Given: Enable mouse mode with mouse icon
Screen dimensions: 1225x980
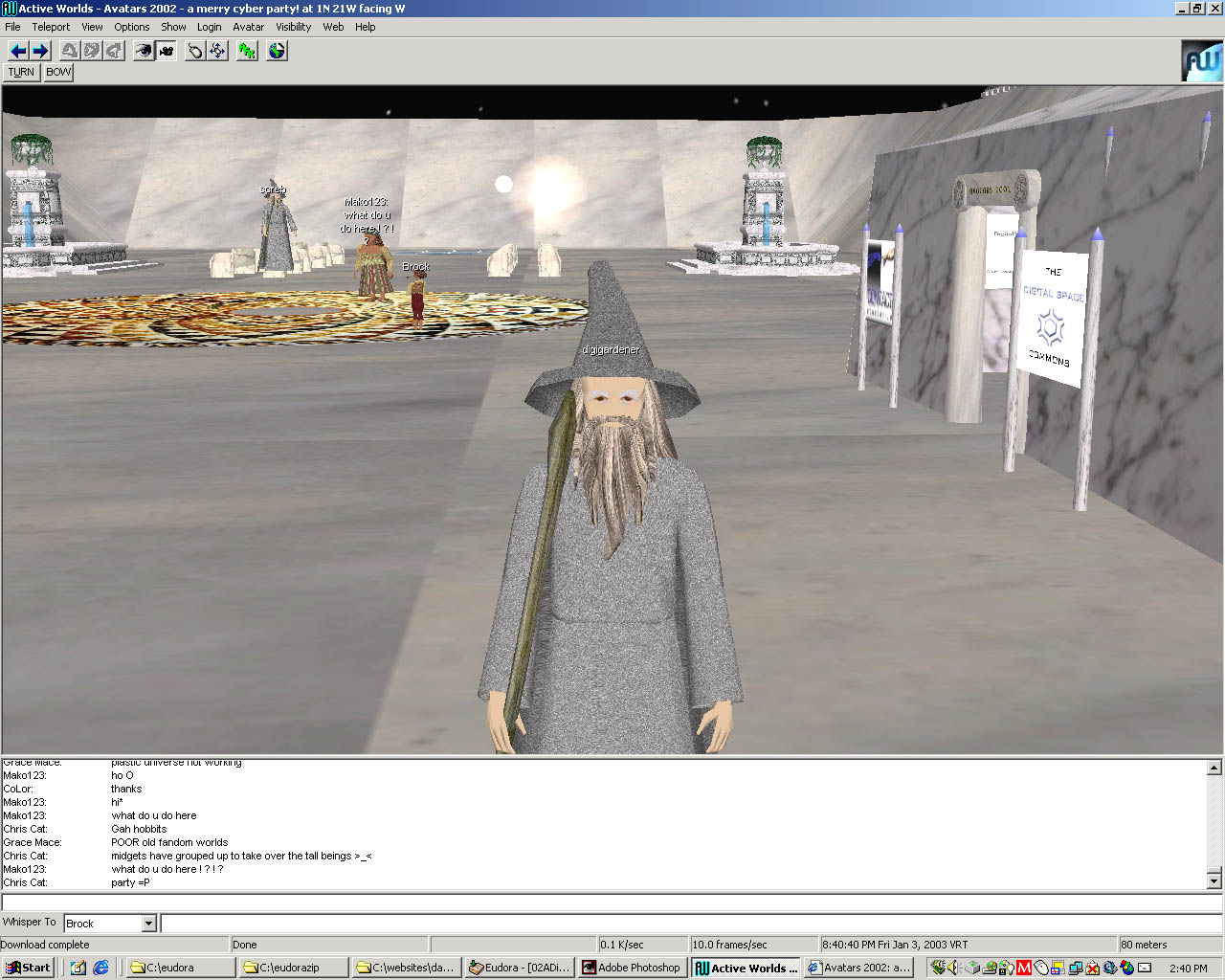Looking at the screenshot, I should pyautogui.click(x=195, y=51).
